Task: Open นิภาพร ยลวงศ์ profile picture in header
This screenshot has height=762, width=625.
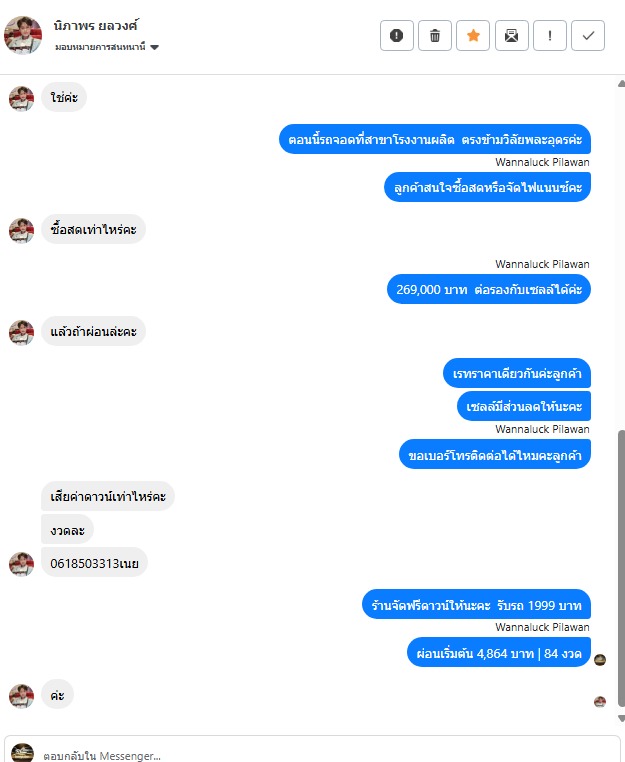Action: coord(23,35)
